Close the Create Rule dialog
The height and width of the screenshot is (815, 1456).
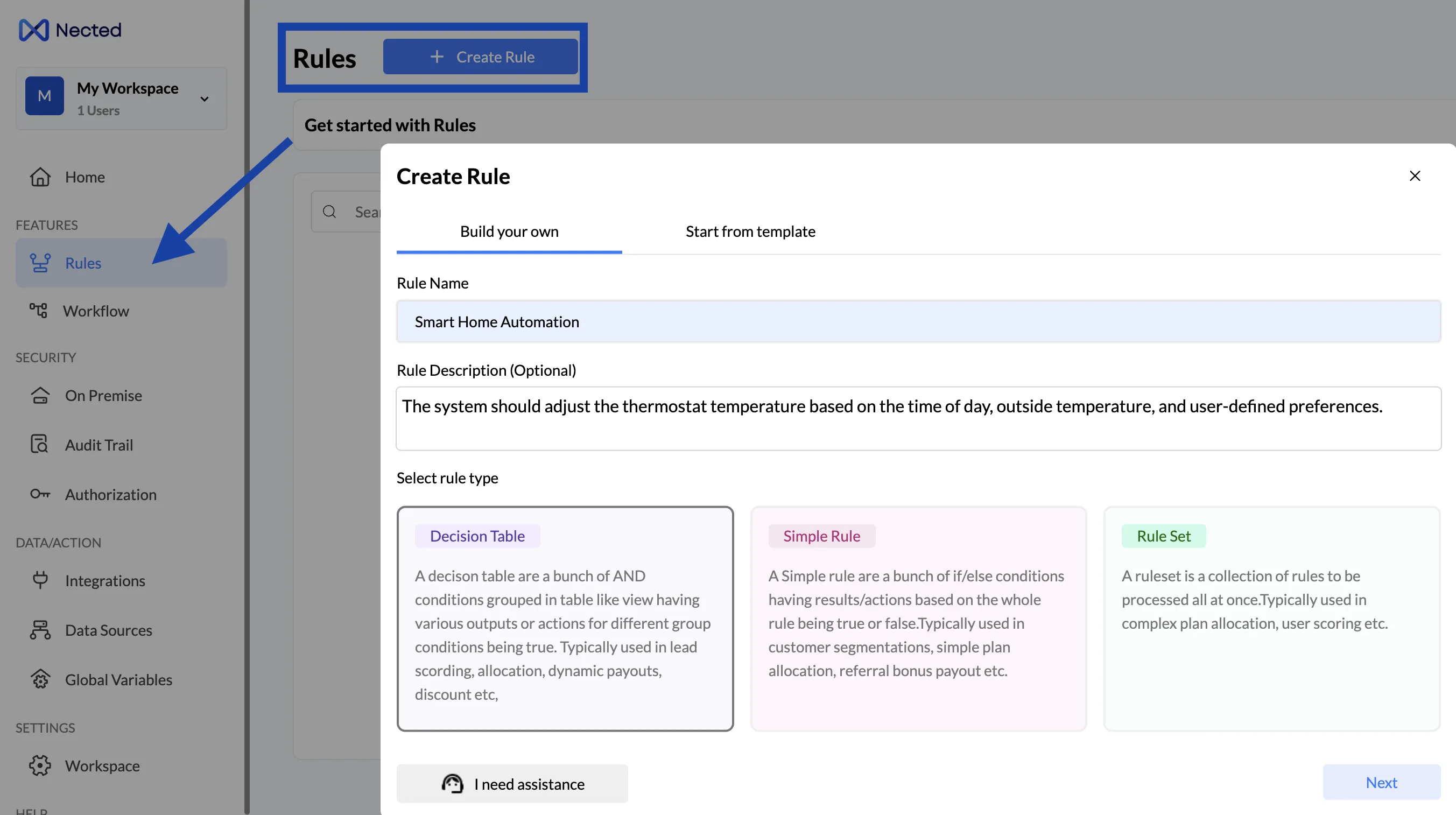[x=1415, y=177]
